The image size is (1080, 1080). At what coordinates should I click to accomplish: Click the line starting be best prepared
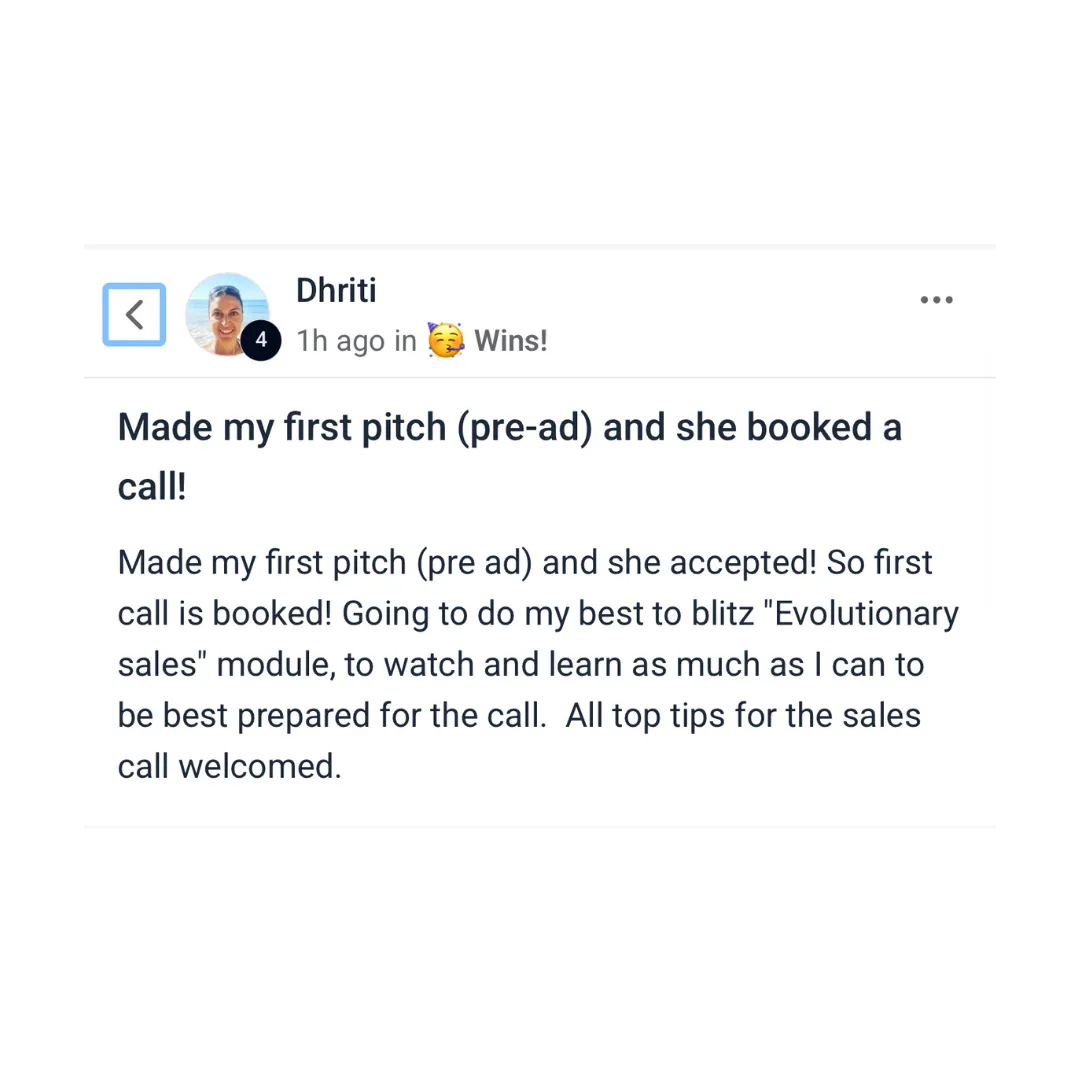pyautogui.click(x=519, y=716)
